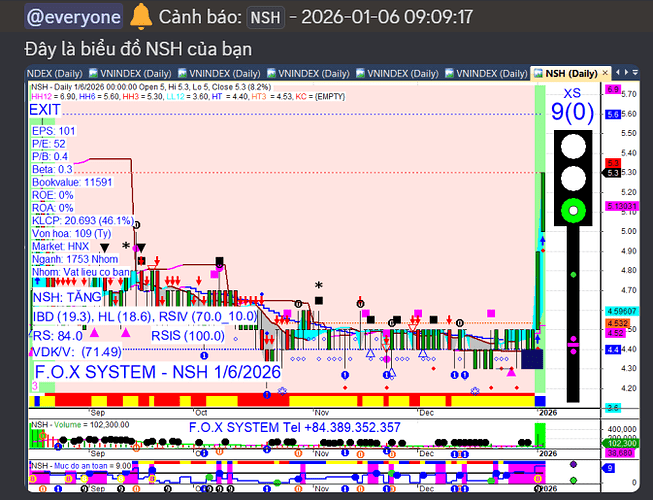Image resolution: width=653 pixels, height=500 pixels.
Task: Click F.O.X SYSTEM Tel +84.389.352.357 text
Action: coord(294,428)
